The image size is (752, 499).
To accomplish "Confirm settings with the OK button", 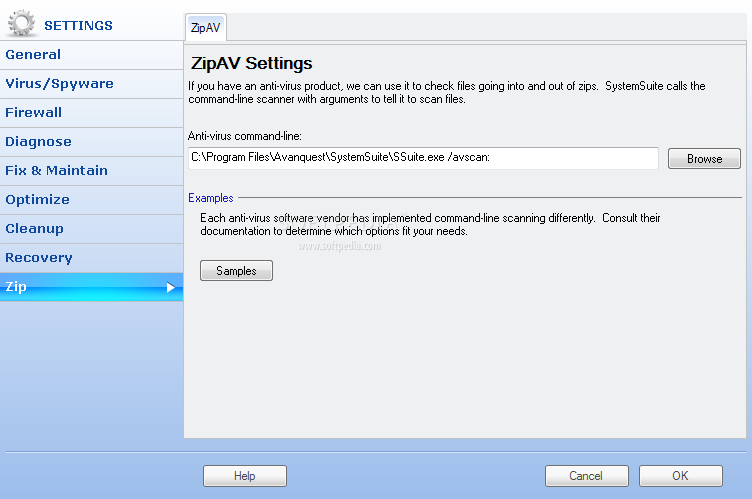I will [x=680, y=476].
